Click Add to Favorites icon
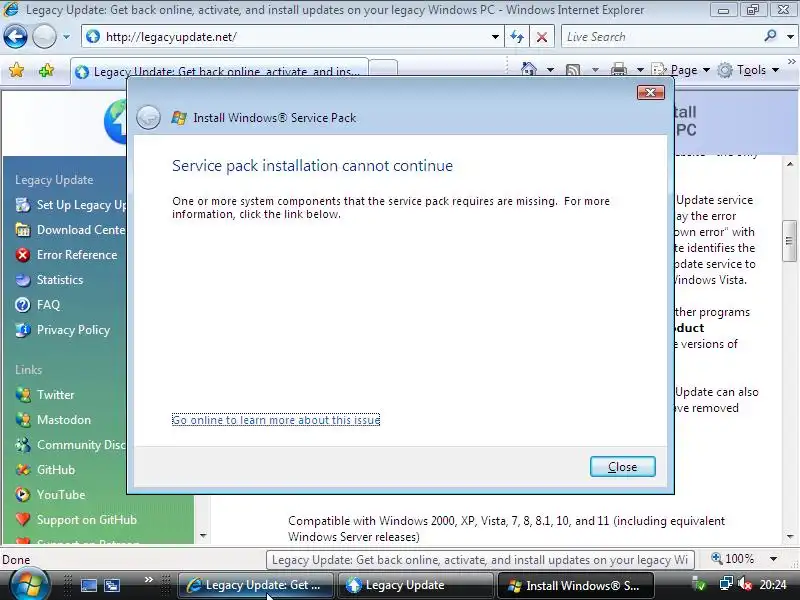Image resolution: width=800 pixels, height=600 pixels. coord(46,70)
